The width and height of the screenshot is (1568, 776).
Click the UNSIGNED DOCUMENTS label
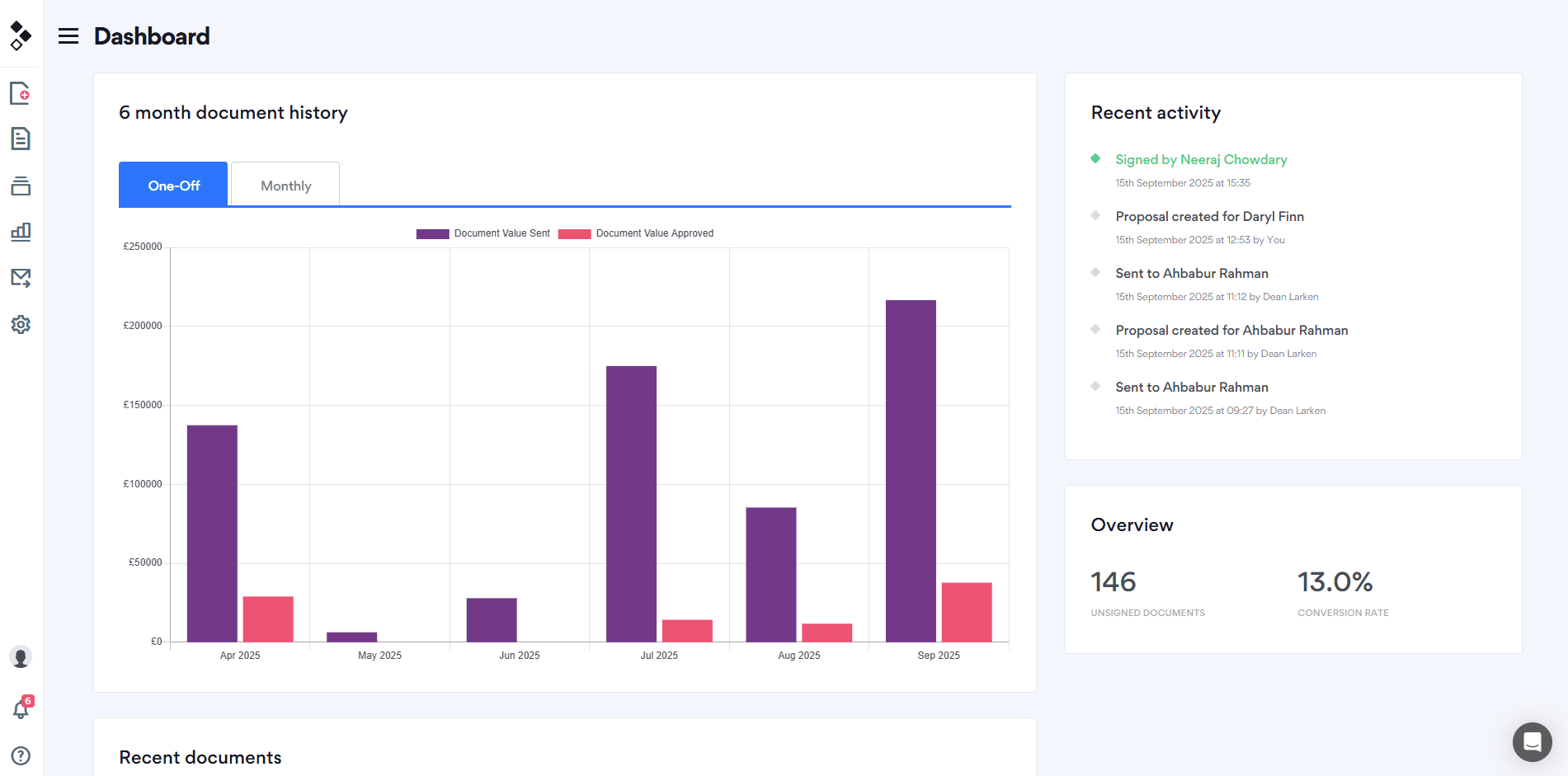[x=1147, y=613]
